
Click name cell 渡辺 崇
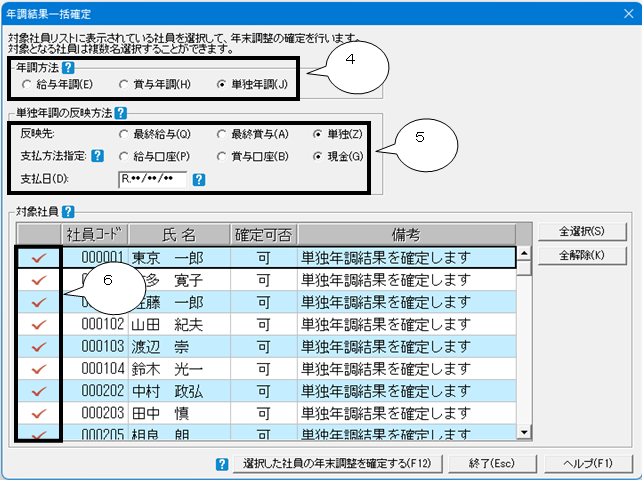click(179, 347)
